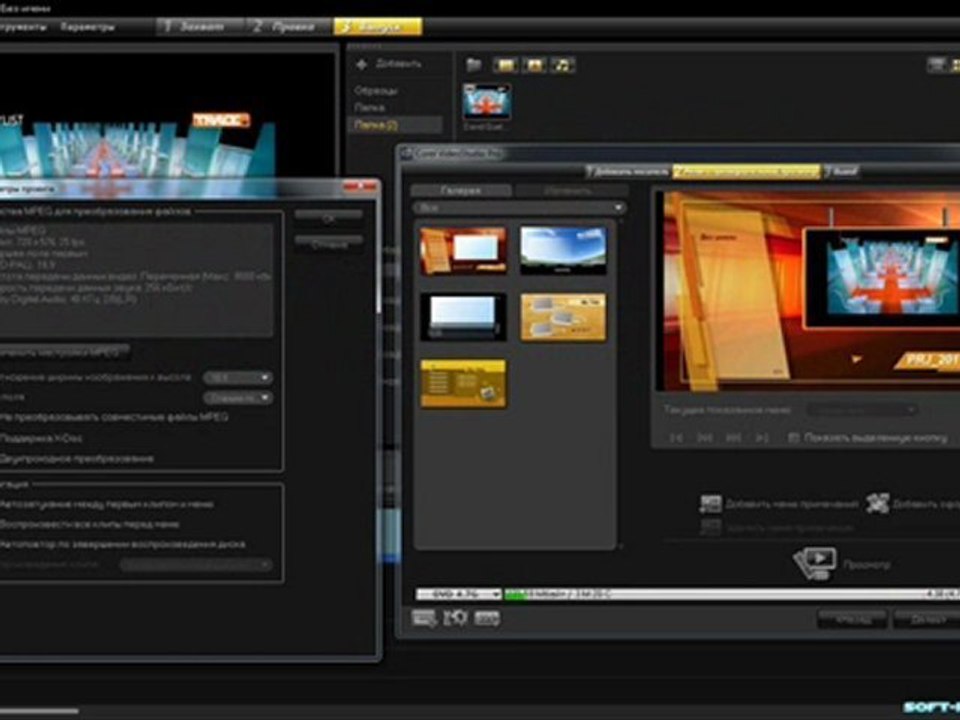Select the blue sky menu template thumbnail
The height and width of the screenshot is (720, 960).
[x=563, y=250]
